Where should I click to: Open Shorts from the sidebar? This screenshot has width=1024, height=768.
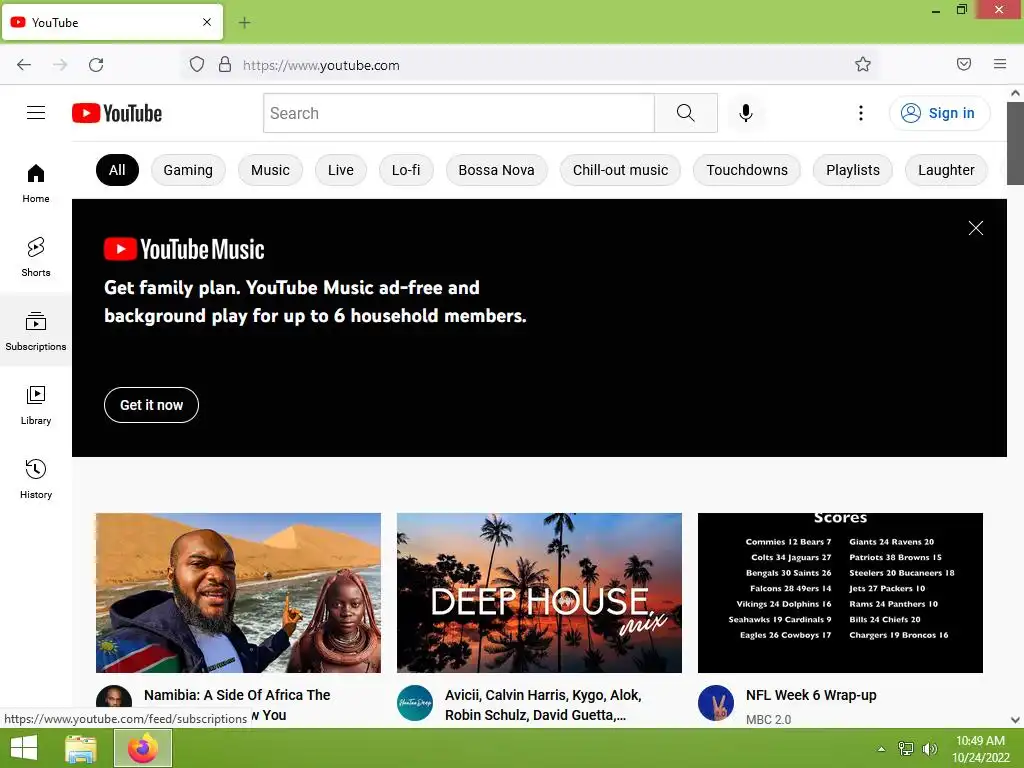point(36,257)
